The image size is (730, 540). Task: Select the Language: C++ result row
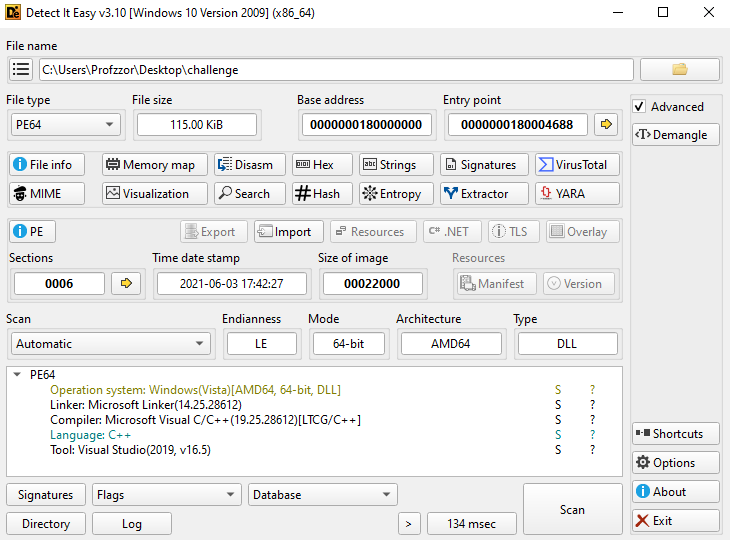[x=314, y=434]
